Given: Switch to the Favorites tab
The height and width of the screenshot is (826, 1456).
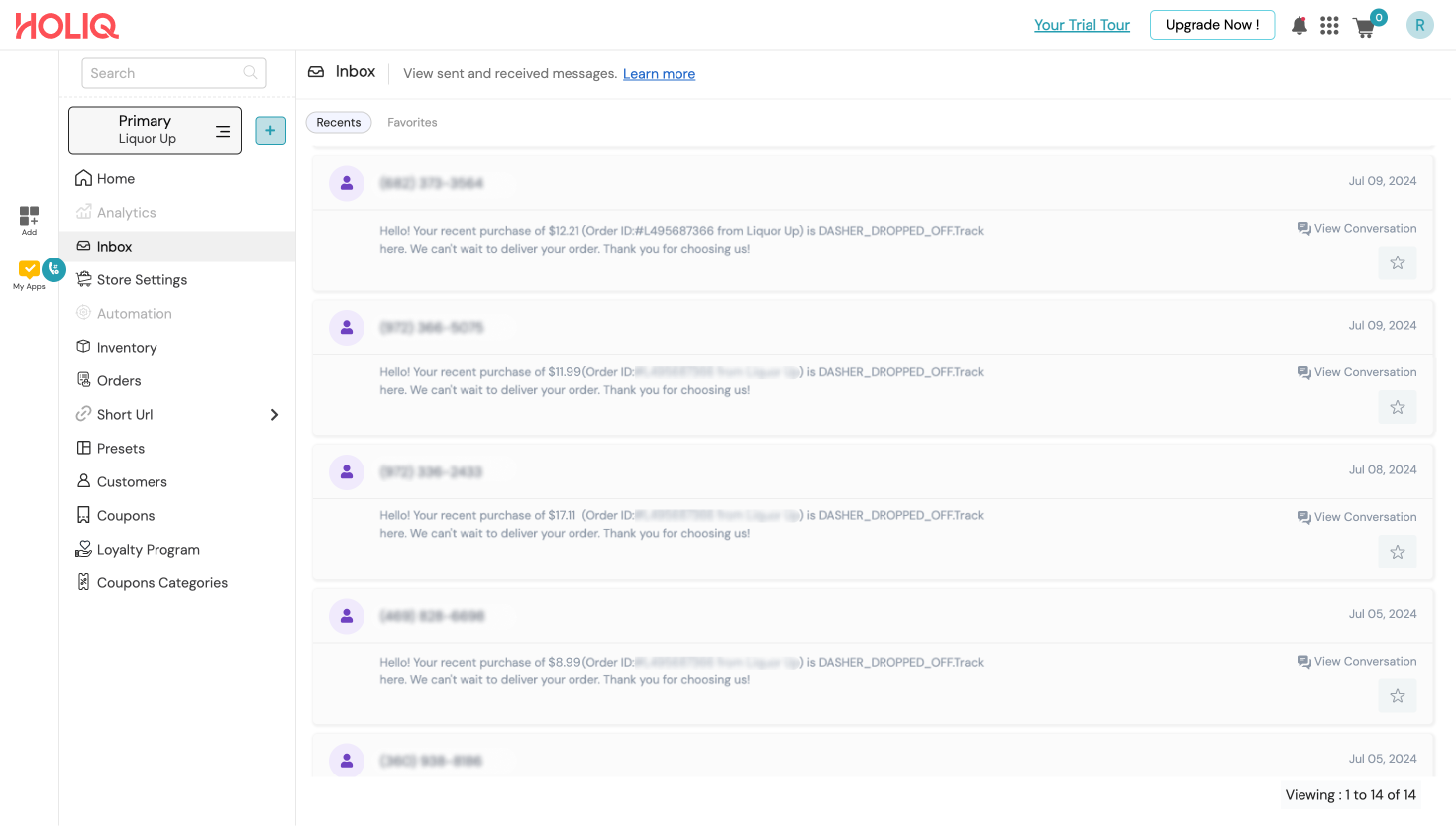Looking at the screenshot, I should 412,123.
